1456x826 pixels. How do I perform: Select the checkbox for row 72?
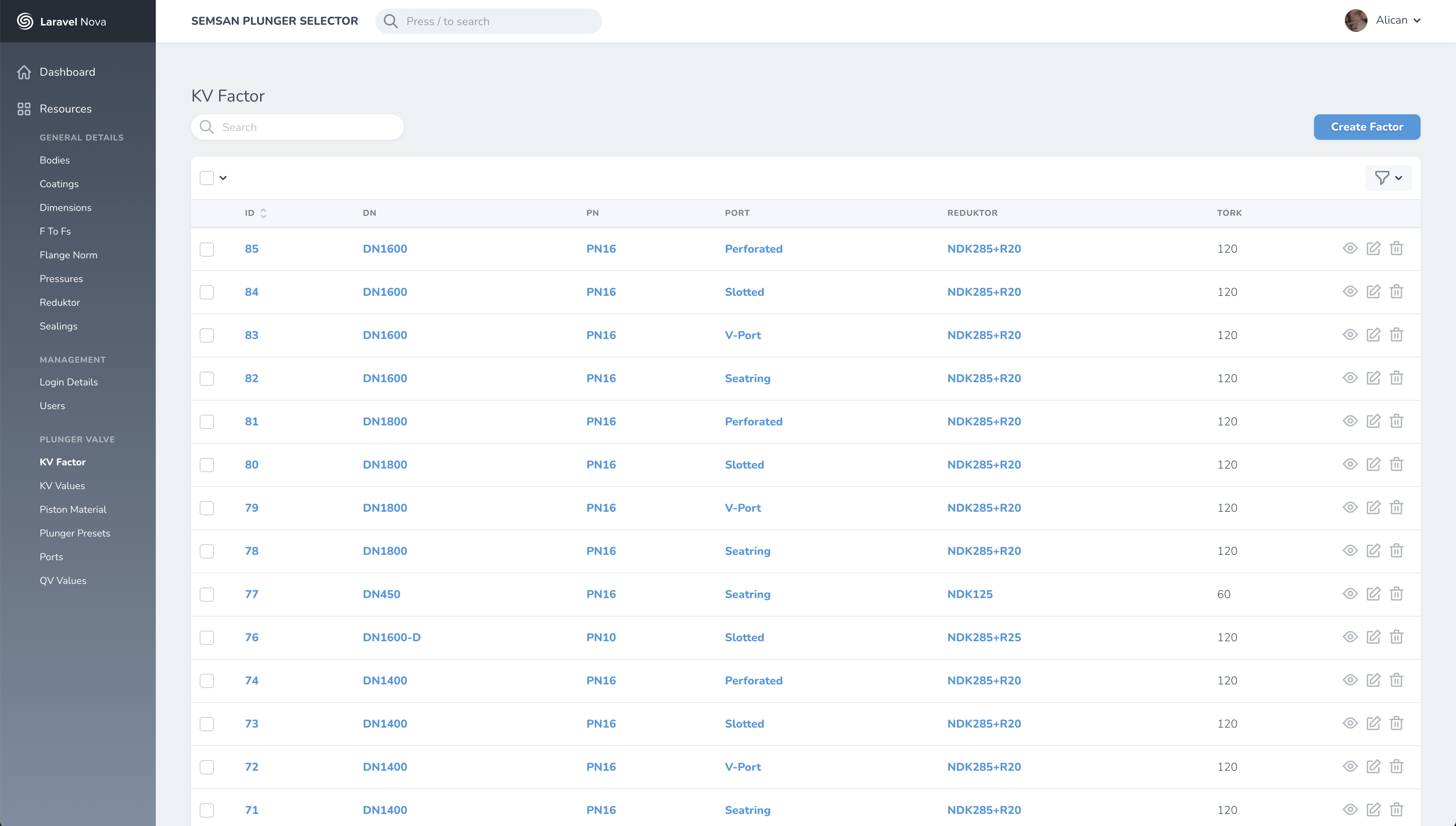[206, 767]
